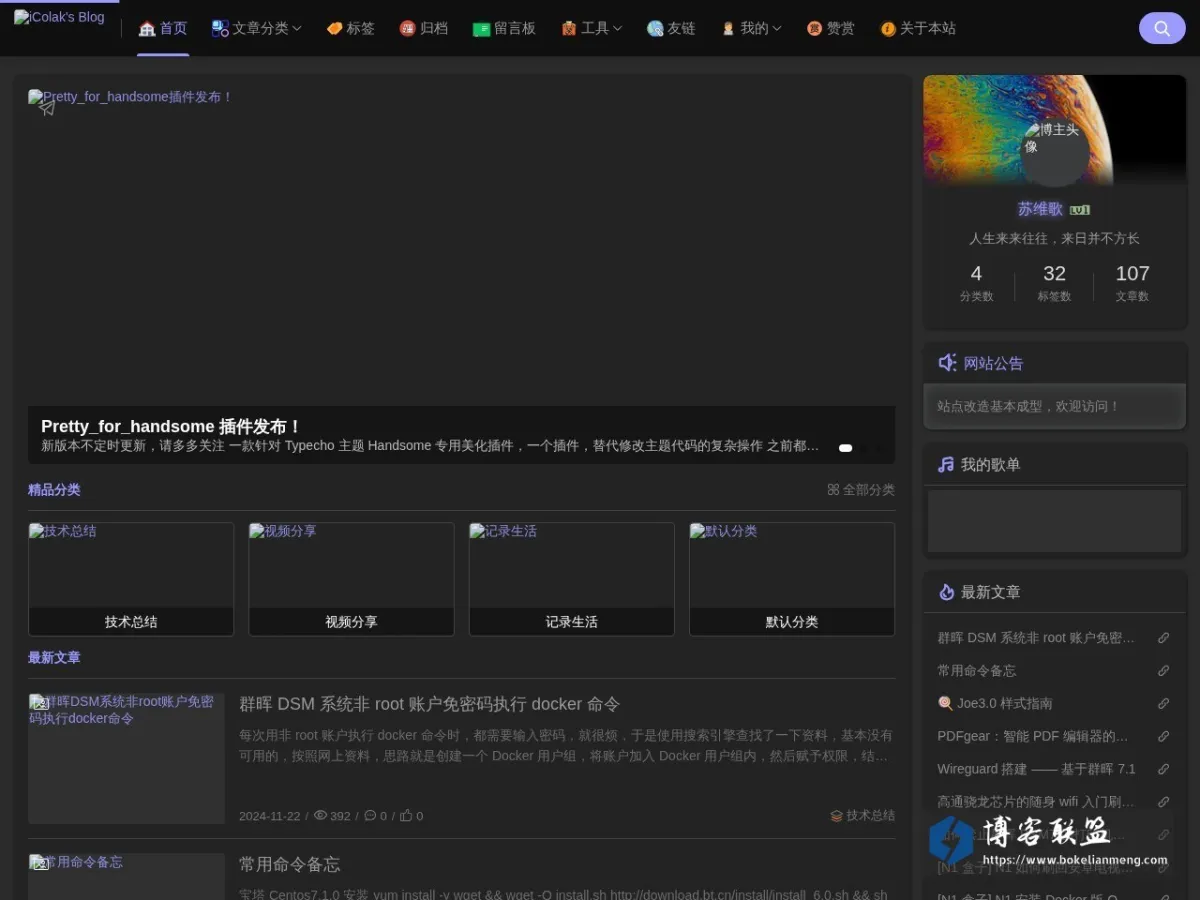Click the thumbs-up like icon on DSM article
The width and height of the screenshot is (1200, 900).
406,815
